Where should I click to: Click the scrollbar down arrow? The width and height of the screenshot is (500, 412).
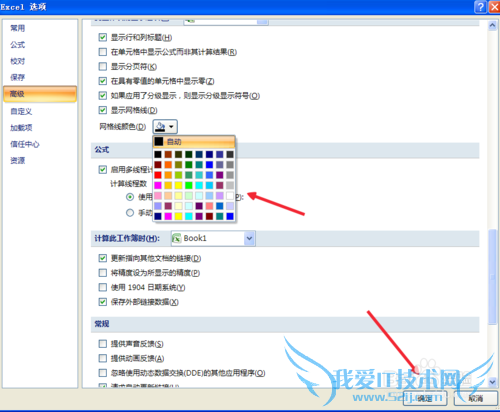click(x=492, y=382)
